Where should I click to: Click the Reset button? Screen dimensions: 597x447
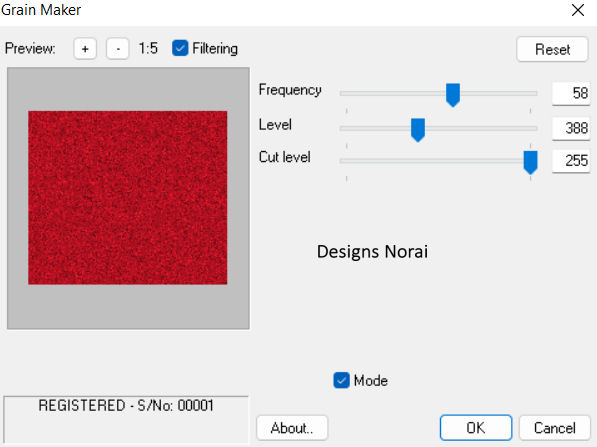click(x=552, y=49)
